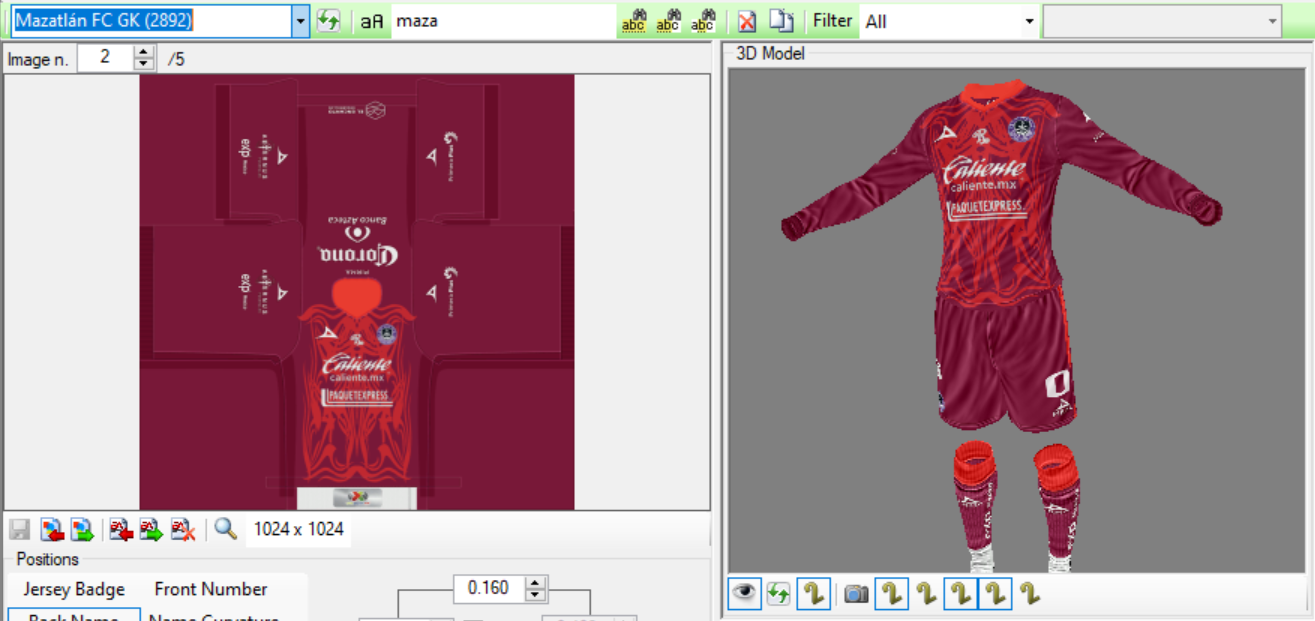Toggle the hook-shaped icon between refresh and camera

[x=815, y=593]
